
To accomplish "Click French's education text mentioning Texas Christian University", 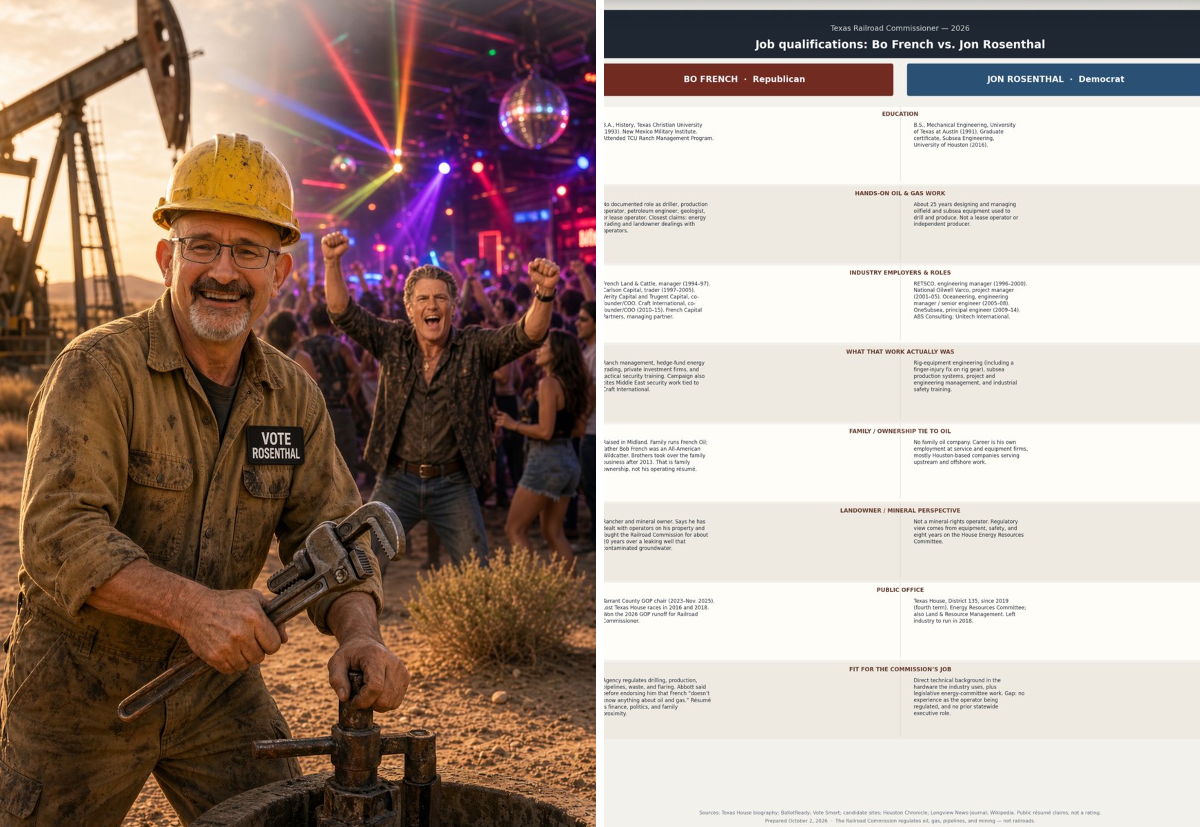I will [658, 132].
